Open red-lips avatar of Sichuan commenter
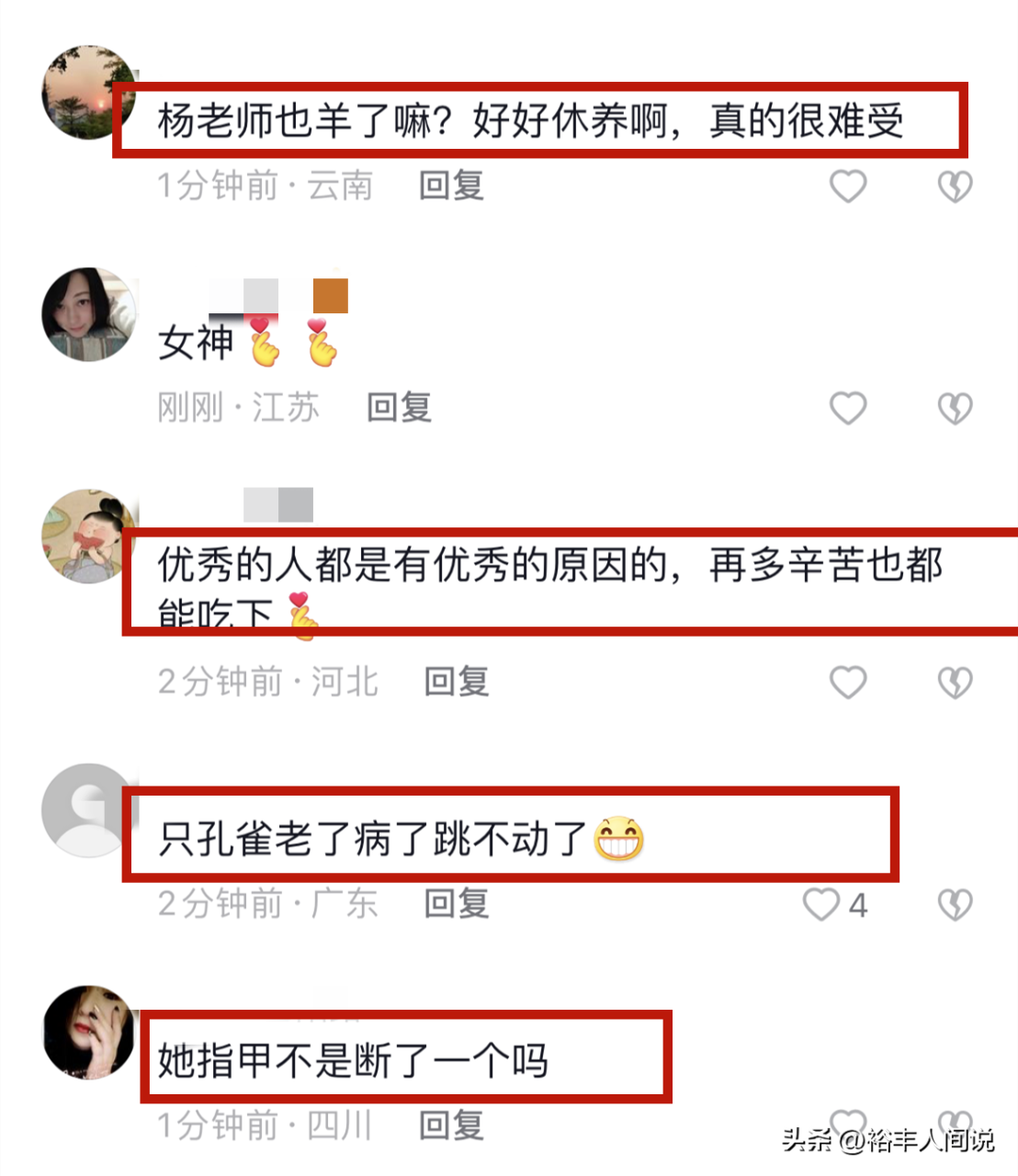The image size is (1018, 1176). 89,1033
